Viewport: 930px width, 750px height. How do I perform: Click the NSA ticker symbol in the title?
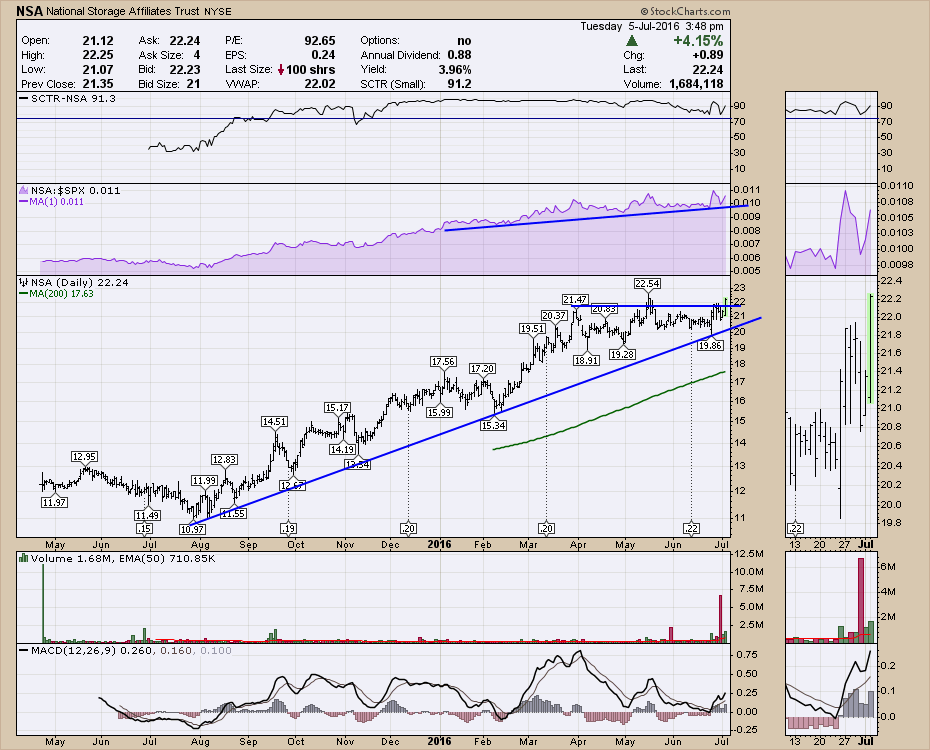click(30, 11)
